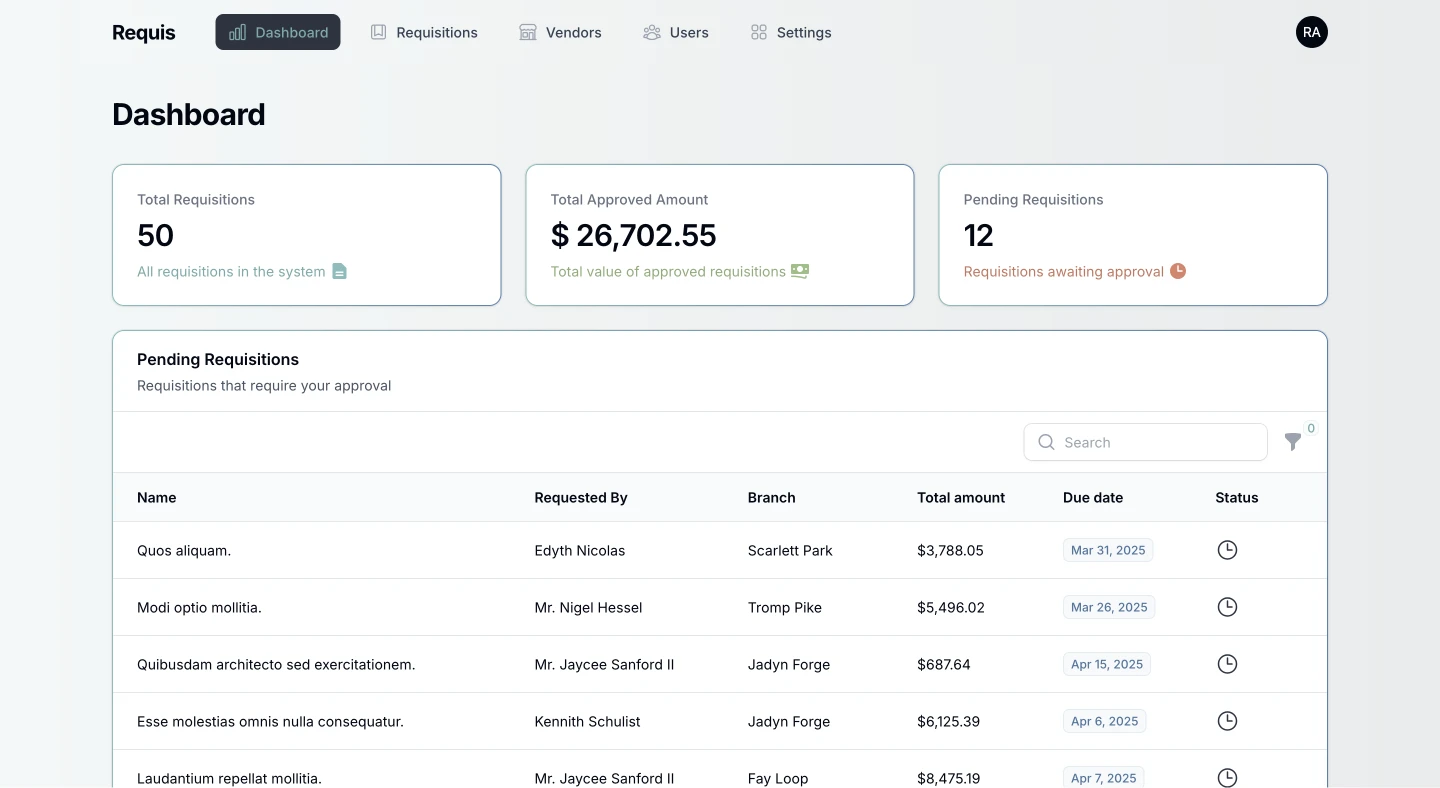Click the Requis logo
Screen dimensions: 1440x788
[144, 32]
